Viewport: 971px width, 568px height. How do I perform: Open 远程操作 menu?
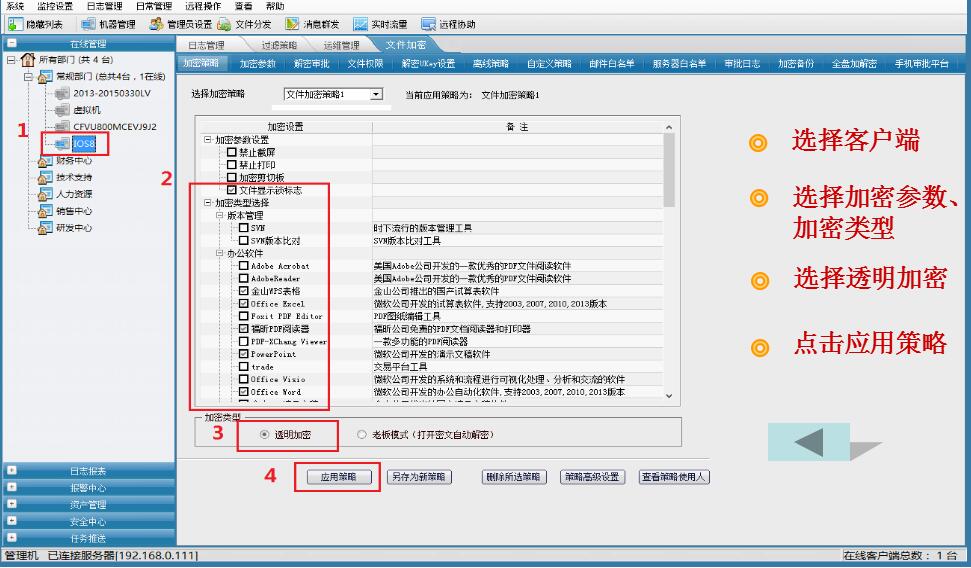tap(203, 6)
